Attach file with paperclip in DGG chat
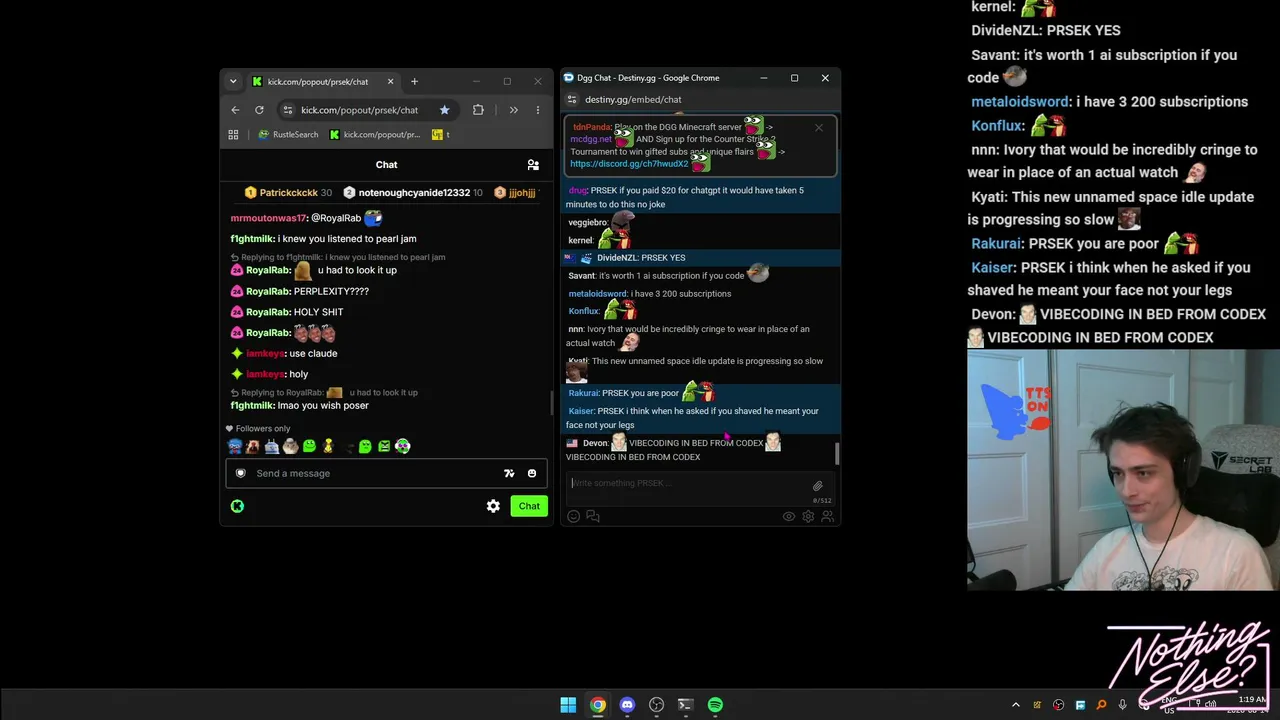This screenshot has height=720, width=1280. 818,486
